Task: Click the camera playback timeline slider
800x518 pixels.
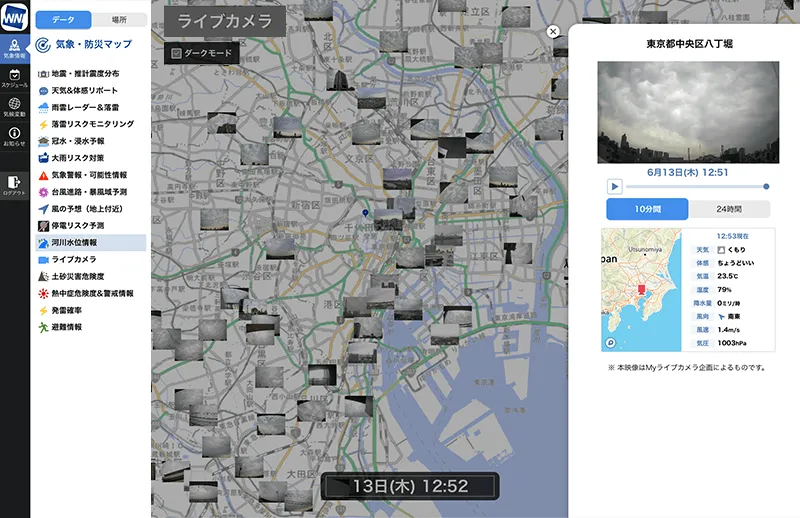Action: (697, 186)
